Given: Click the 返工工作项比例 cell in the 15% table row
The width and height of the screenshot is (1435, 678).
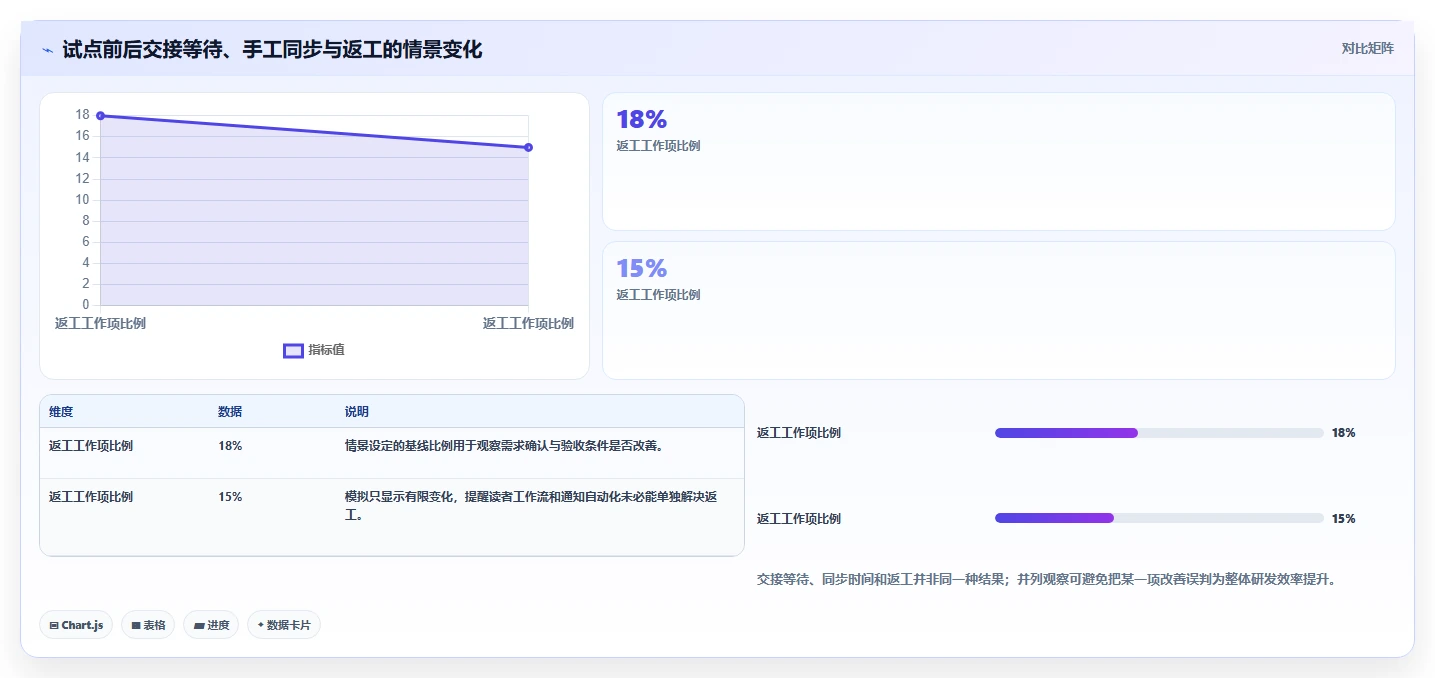Looking at the screenshot, I should pyautogui.click(x=91, y=497).
